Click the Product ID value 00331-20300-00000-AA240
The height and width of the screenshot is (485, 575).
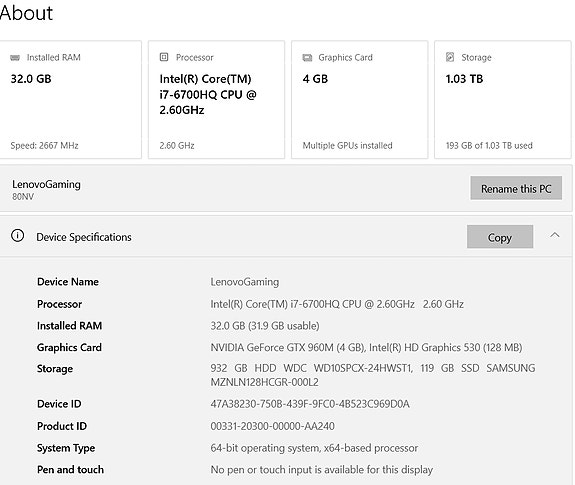(x=272, y=426)
